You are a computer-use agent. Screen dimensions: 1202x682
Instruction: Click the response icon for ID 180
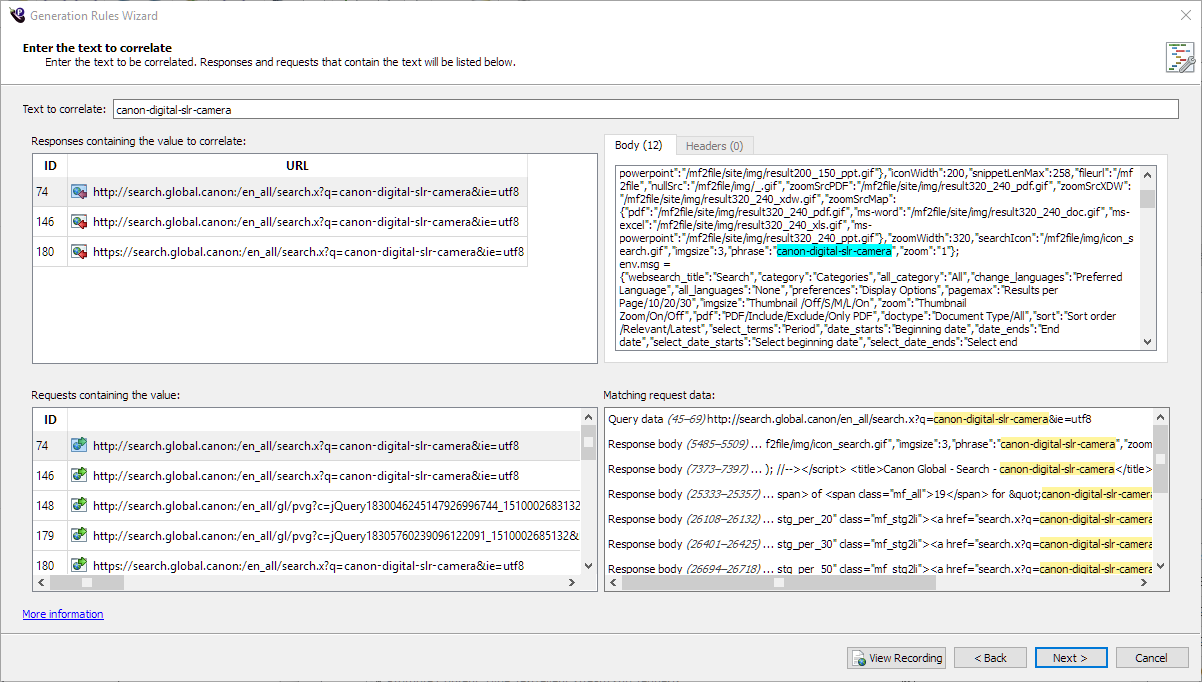[x=79, y=252]
